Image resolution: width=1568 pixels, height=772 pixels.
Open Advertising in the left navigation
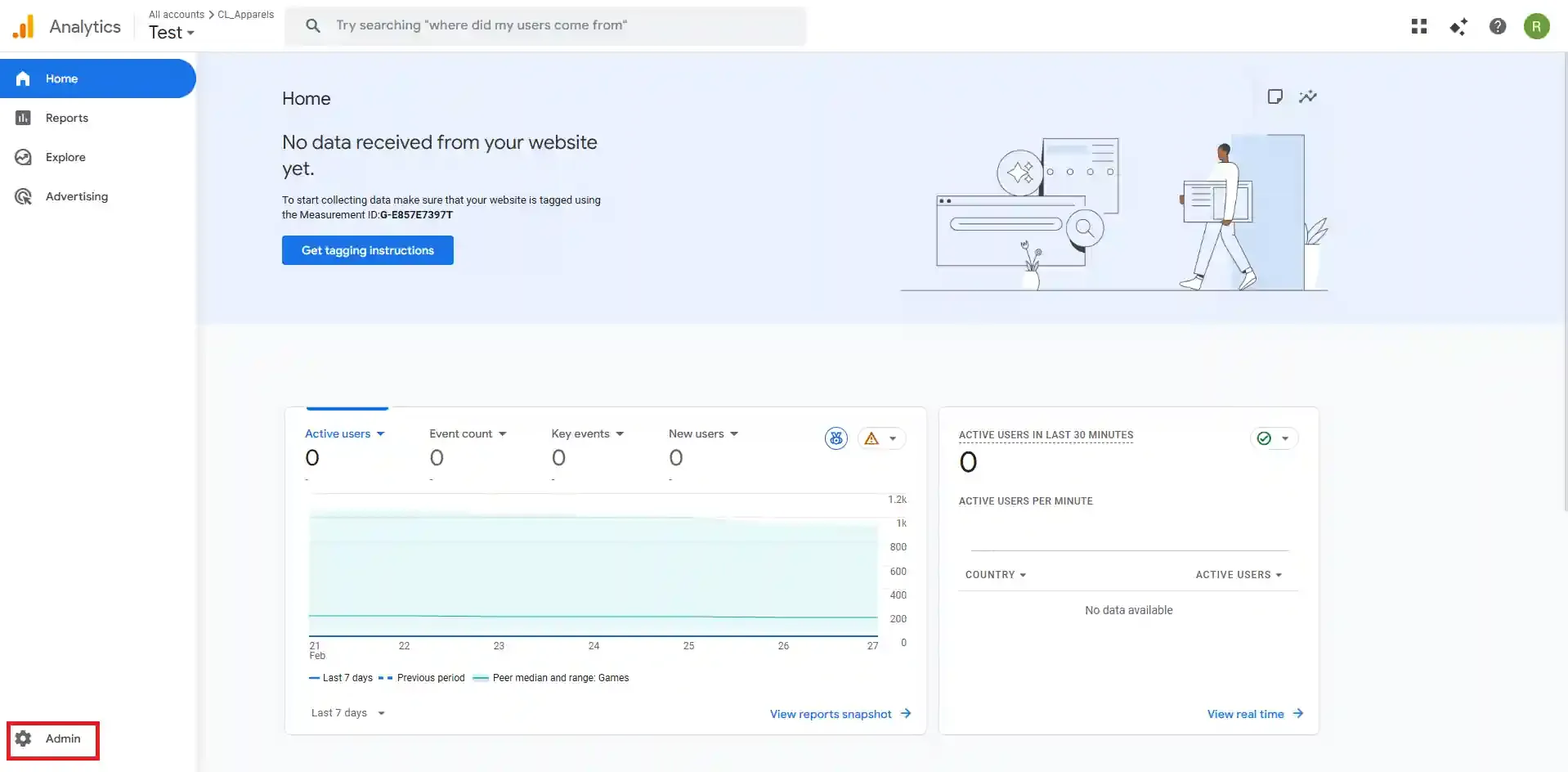(98, 196)
